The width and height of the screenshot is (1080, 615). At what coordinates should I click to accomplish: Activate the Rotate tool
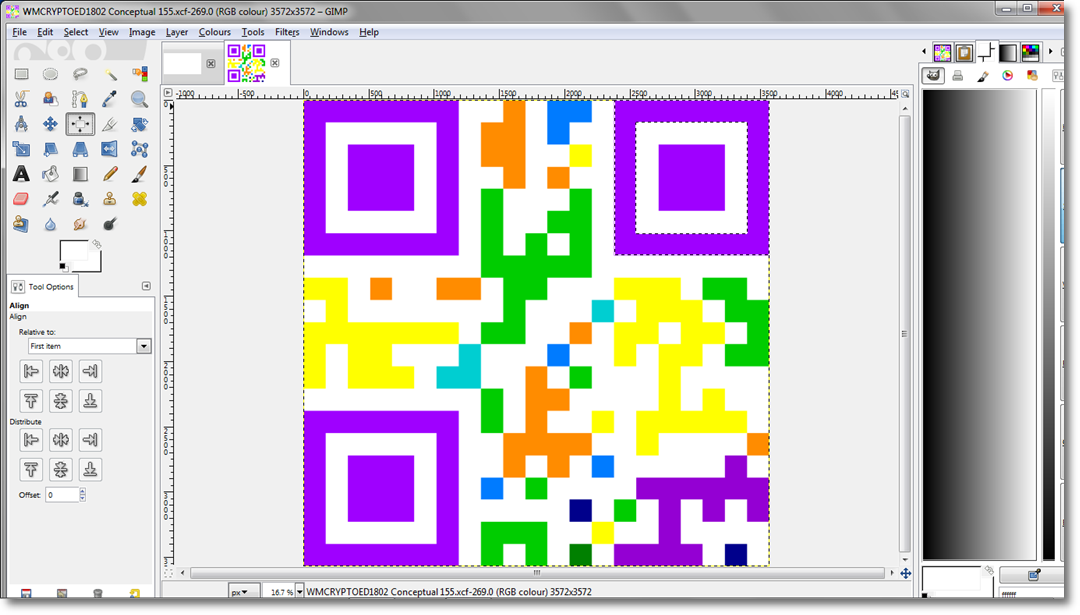[x=139, y=124]
